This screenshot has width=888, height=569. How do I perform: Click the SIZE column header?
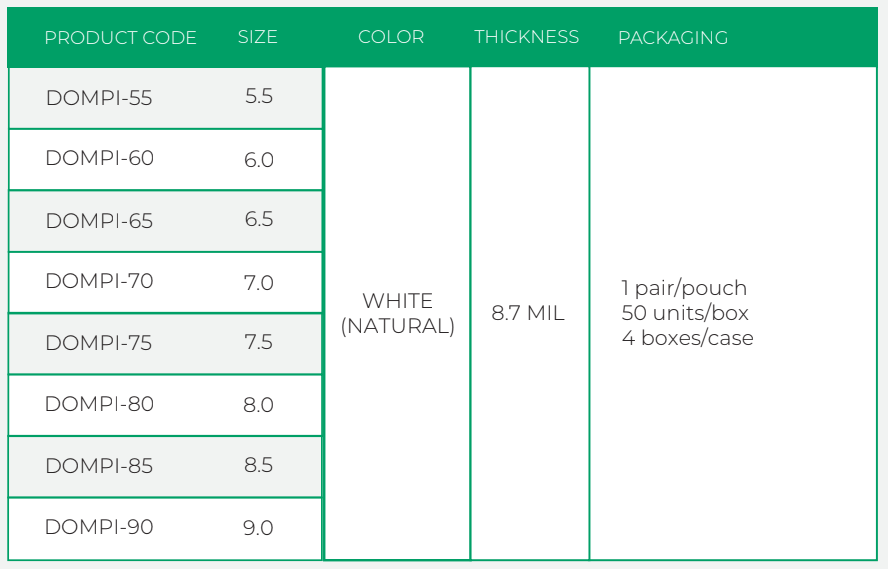pos(258,37)
